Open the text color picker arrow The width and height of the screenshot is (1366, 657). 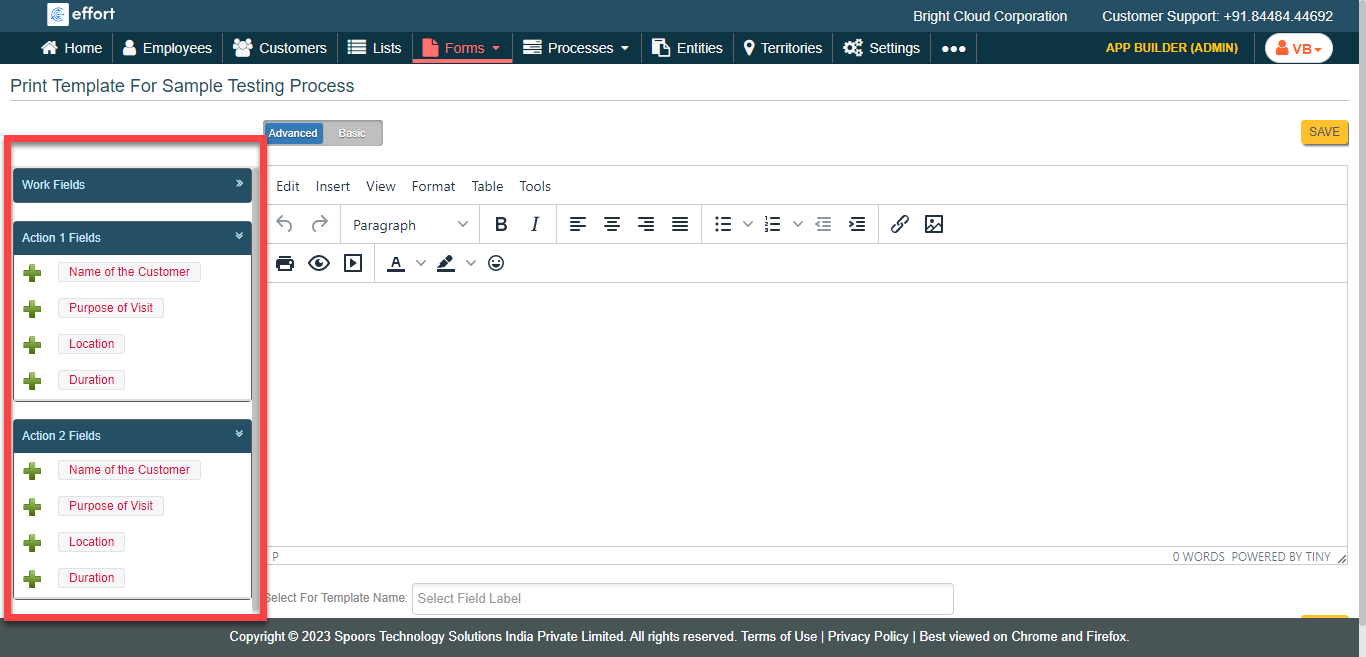(421, 263)
